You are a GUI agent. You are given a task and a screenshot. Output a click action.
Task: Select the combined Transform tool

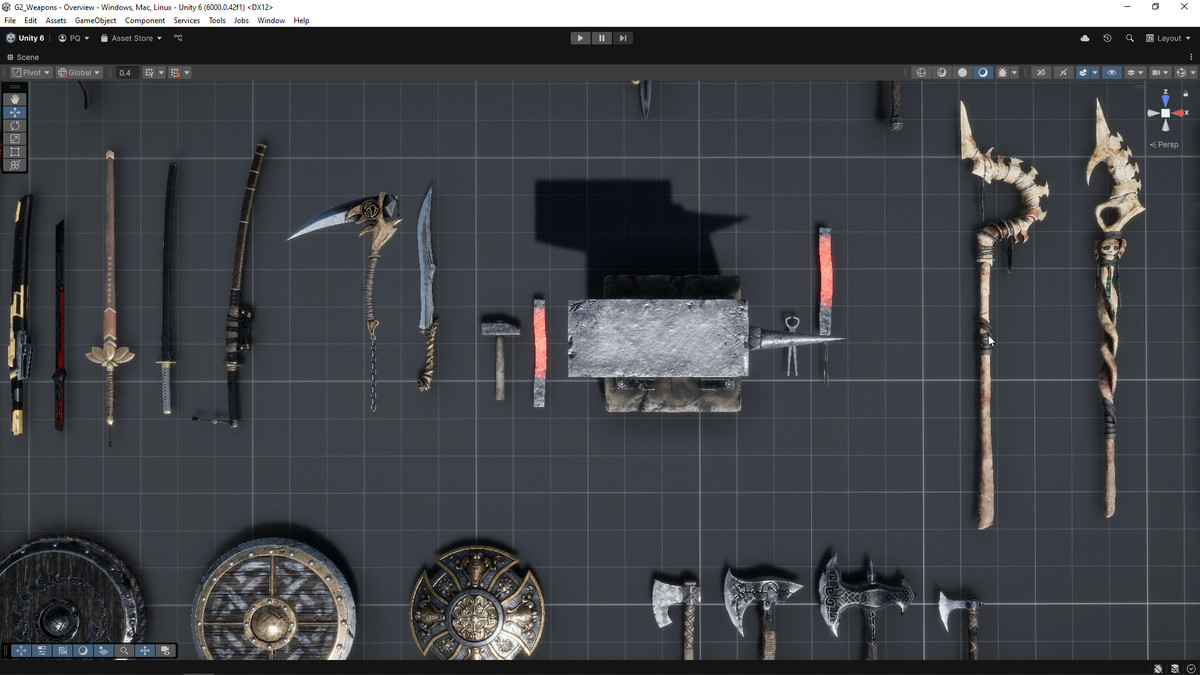coord(15,164)
